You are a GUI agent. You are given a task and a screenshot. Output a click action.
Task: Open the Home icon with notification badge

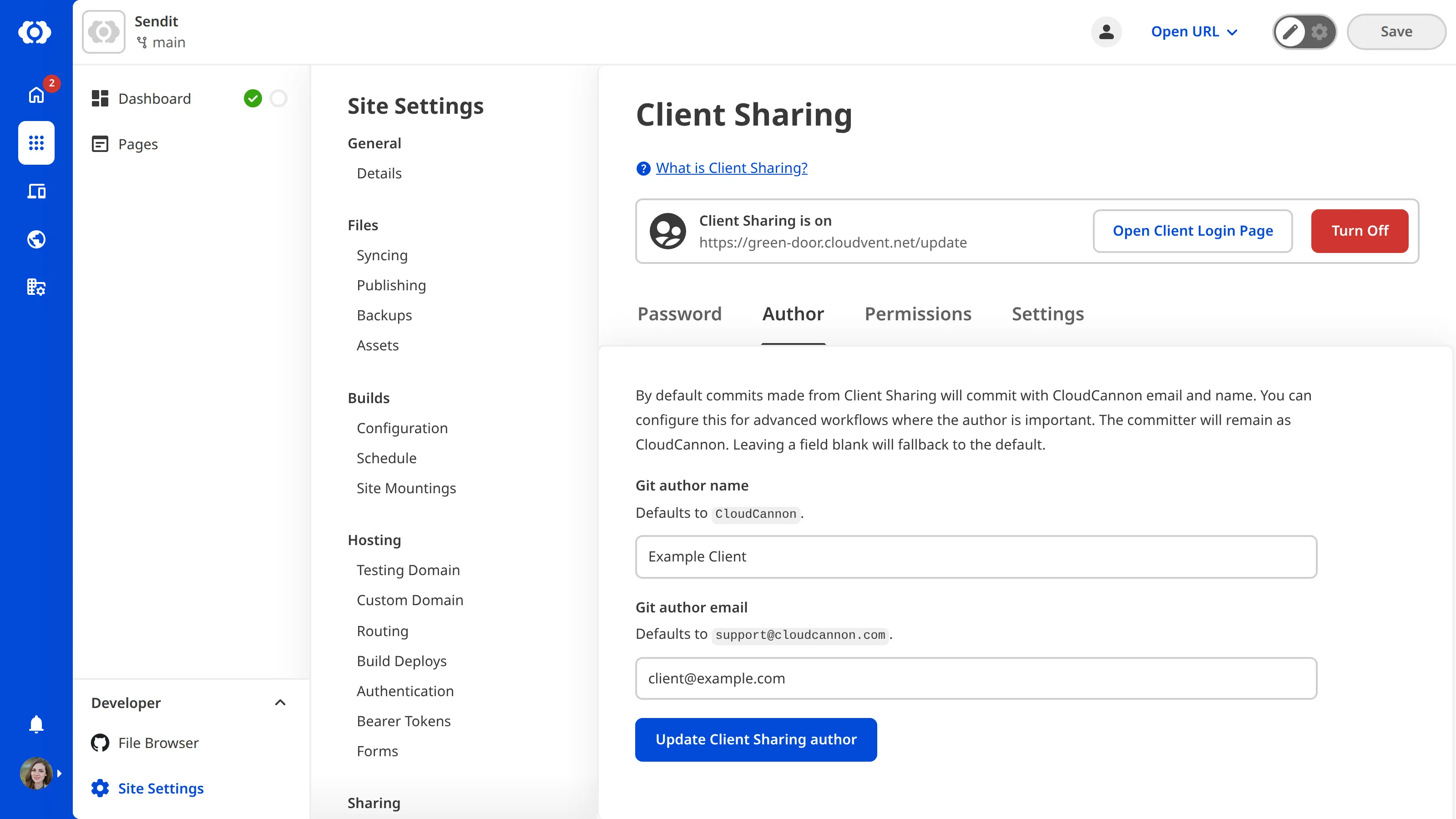point(35,96)
